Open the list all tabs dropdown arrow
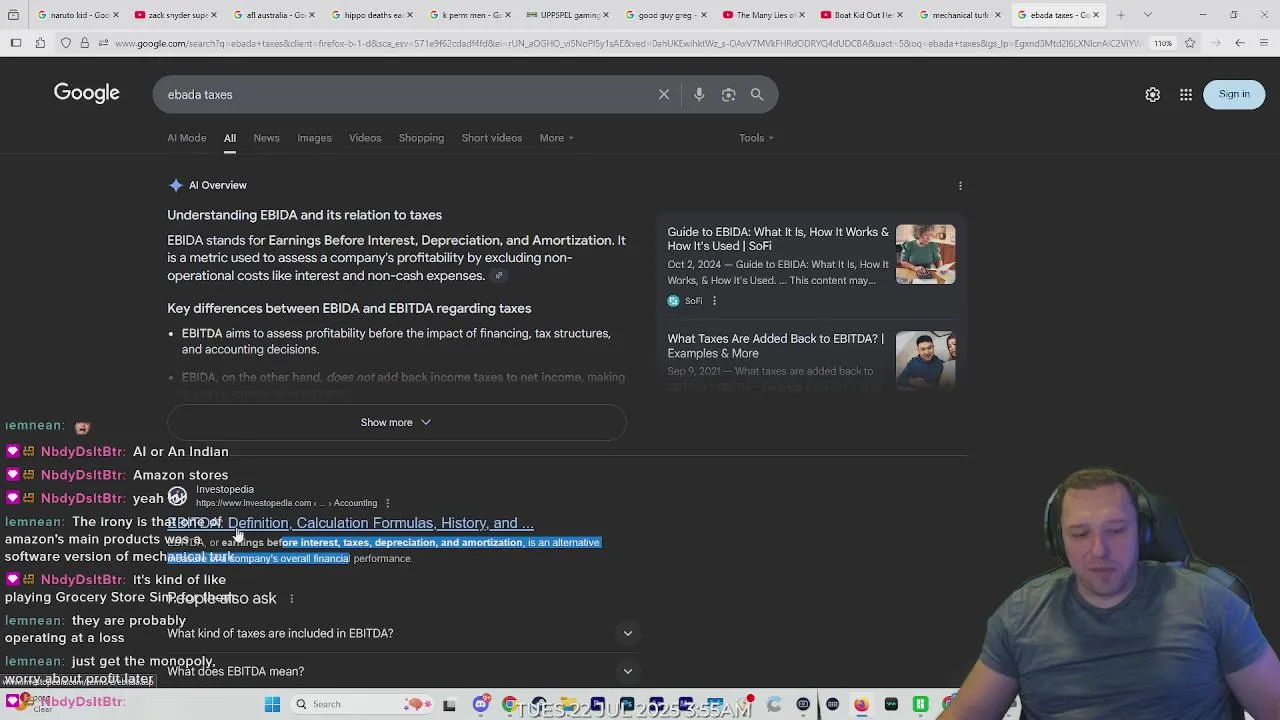This screenshot has width=1280, height=720. point(1147,15)
